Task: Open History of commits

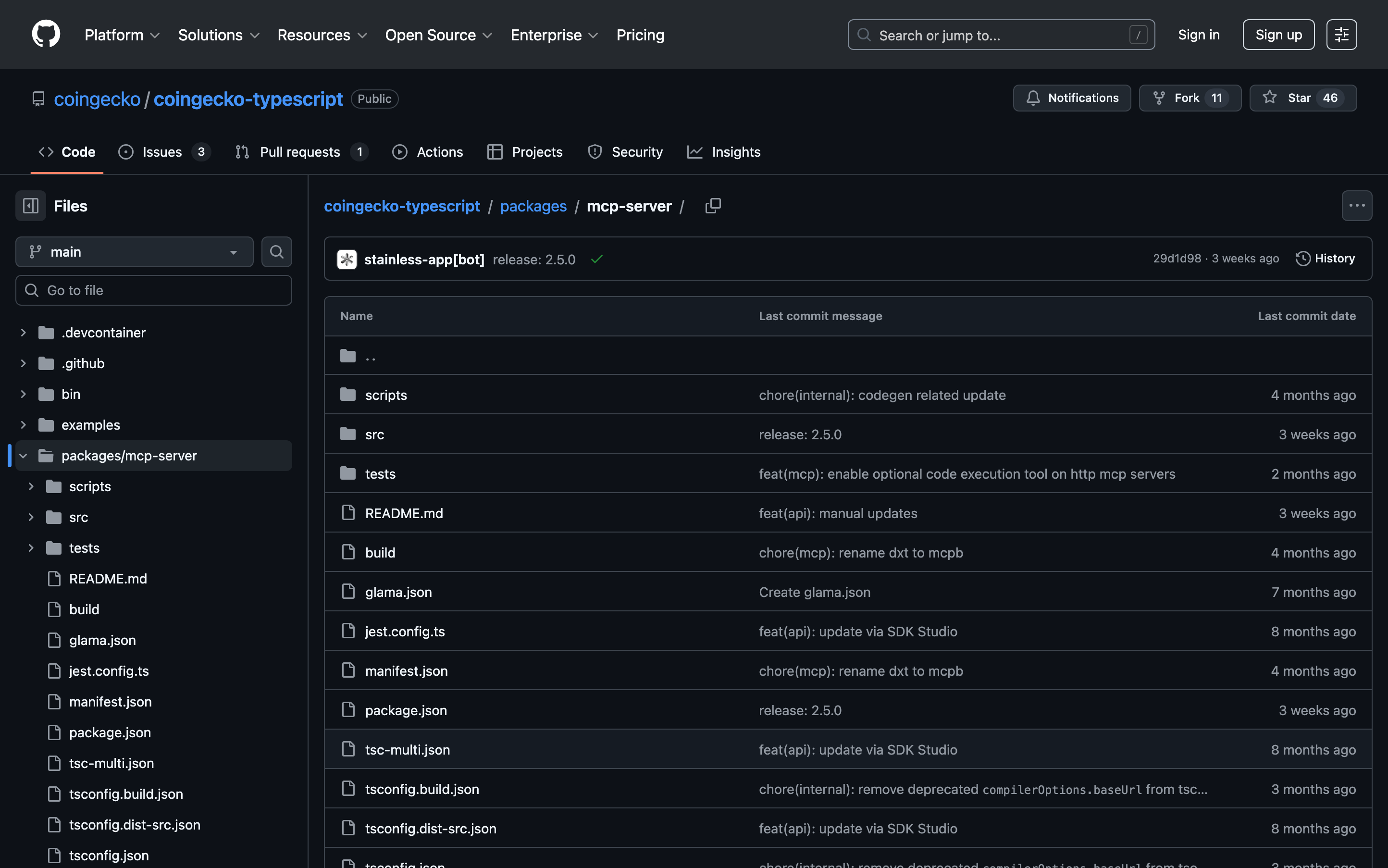Action: pos(1326,259)
